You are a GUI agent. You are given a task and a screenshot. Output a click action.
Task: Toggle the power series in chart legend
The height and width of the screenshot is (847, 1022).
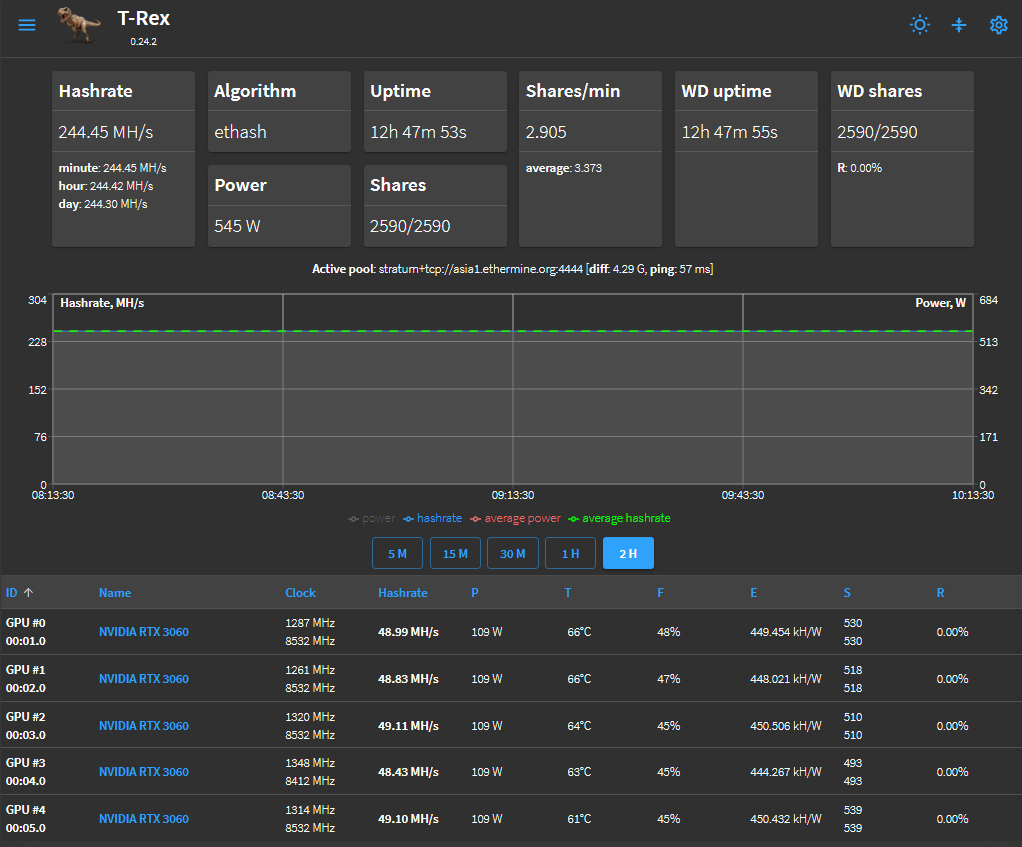(372, 519)
